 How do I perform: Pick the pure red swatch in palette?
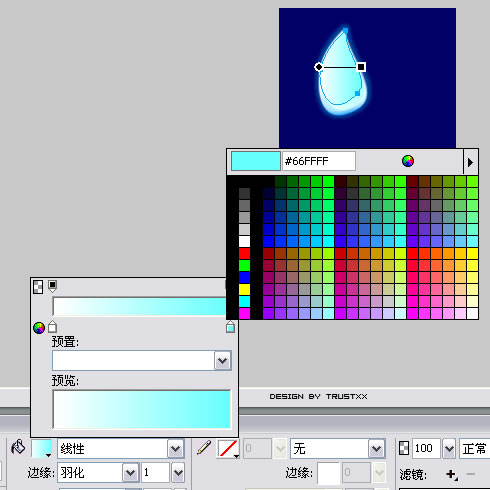pyautogui.click(x=244, y=253)
